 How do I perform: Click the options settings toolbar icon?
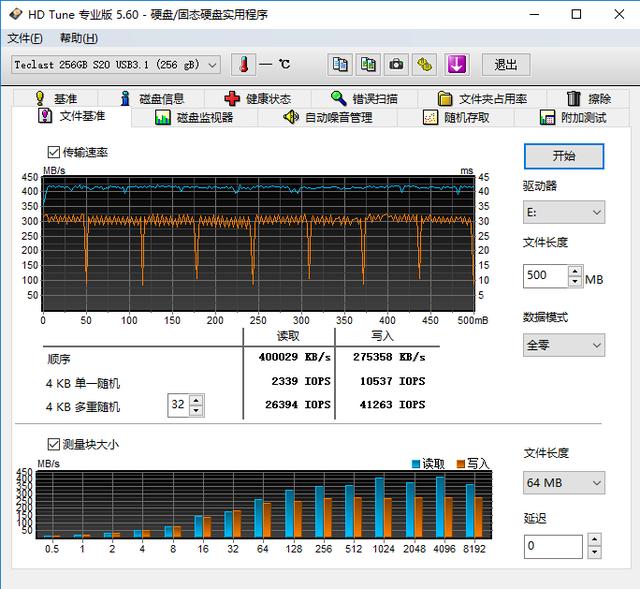point(425,65)
